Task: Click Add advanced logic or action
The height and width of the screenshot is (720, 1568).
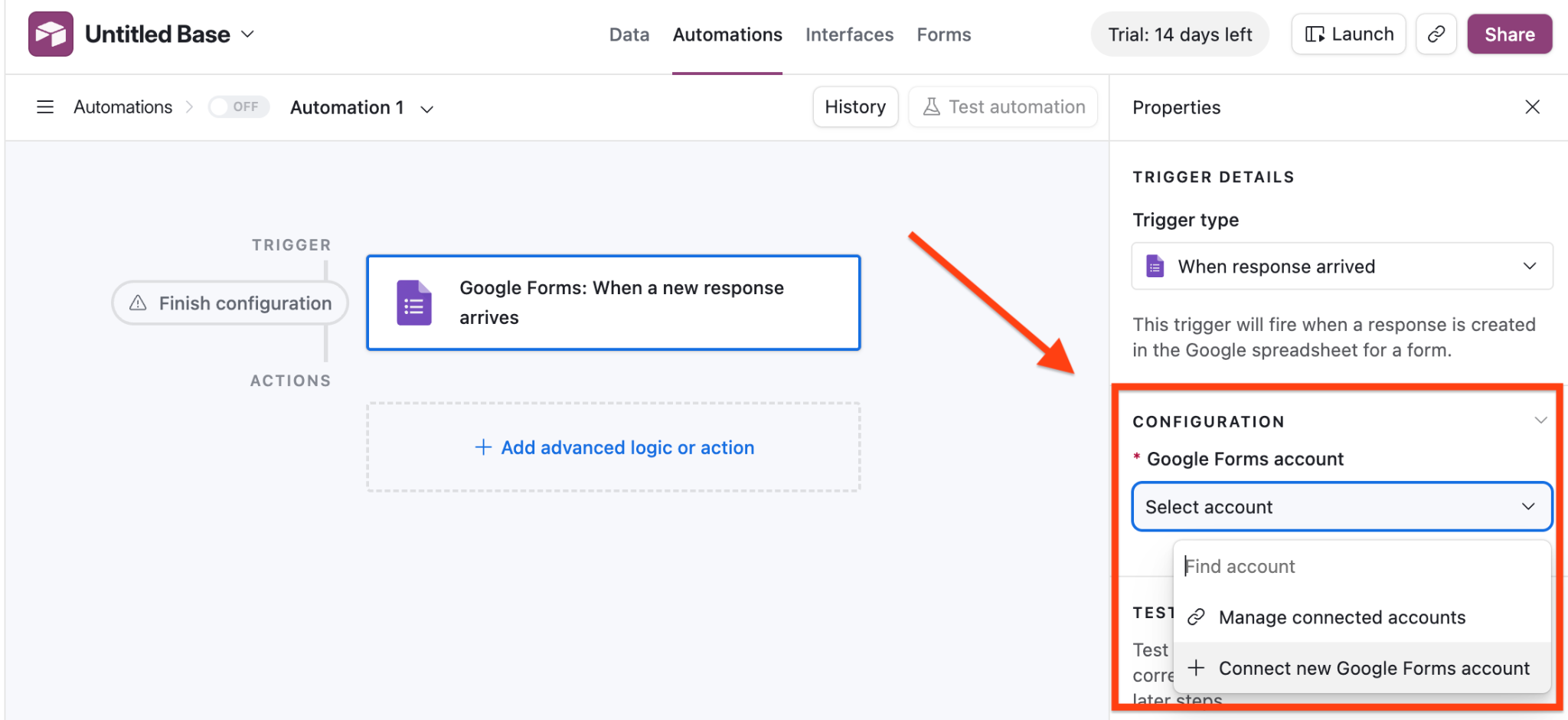Action: click(612, 447)
